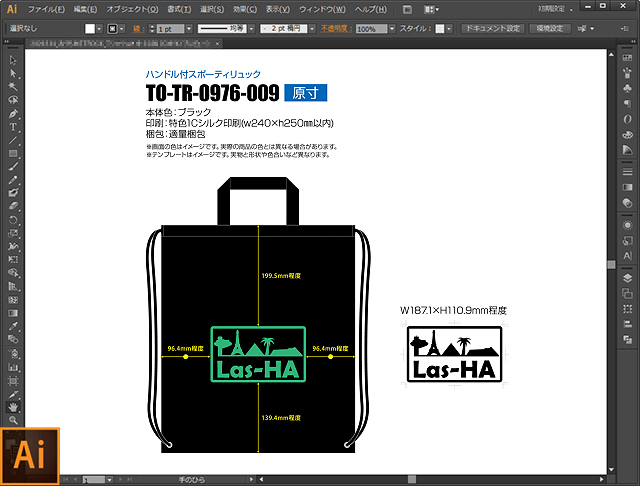Select the Rectangle shape tool
The width and height of the screenshot is (640, 486).
(14, 154)
